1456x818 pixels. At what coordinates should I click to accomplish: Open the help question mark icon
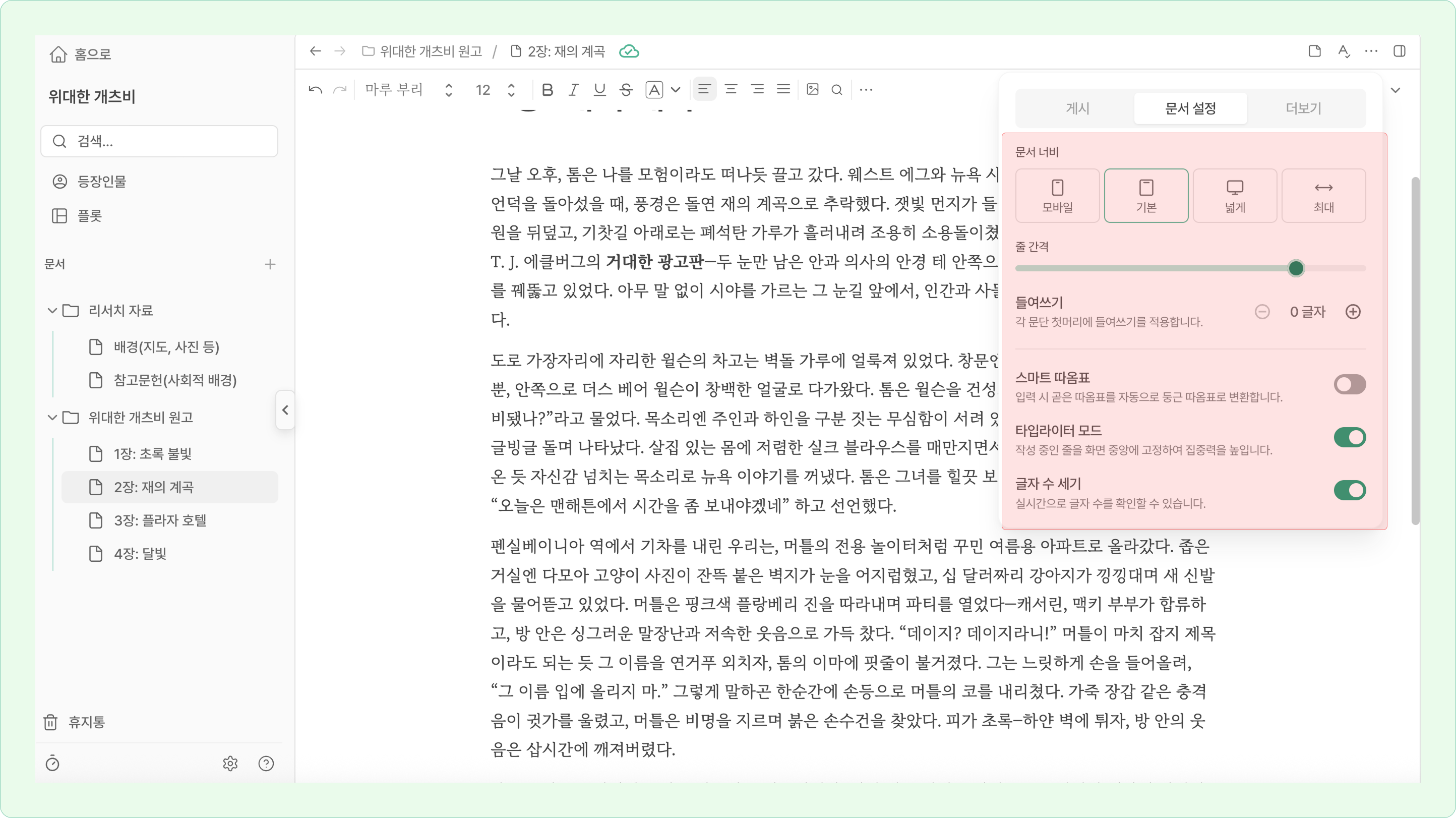coord(266,763)
